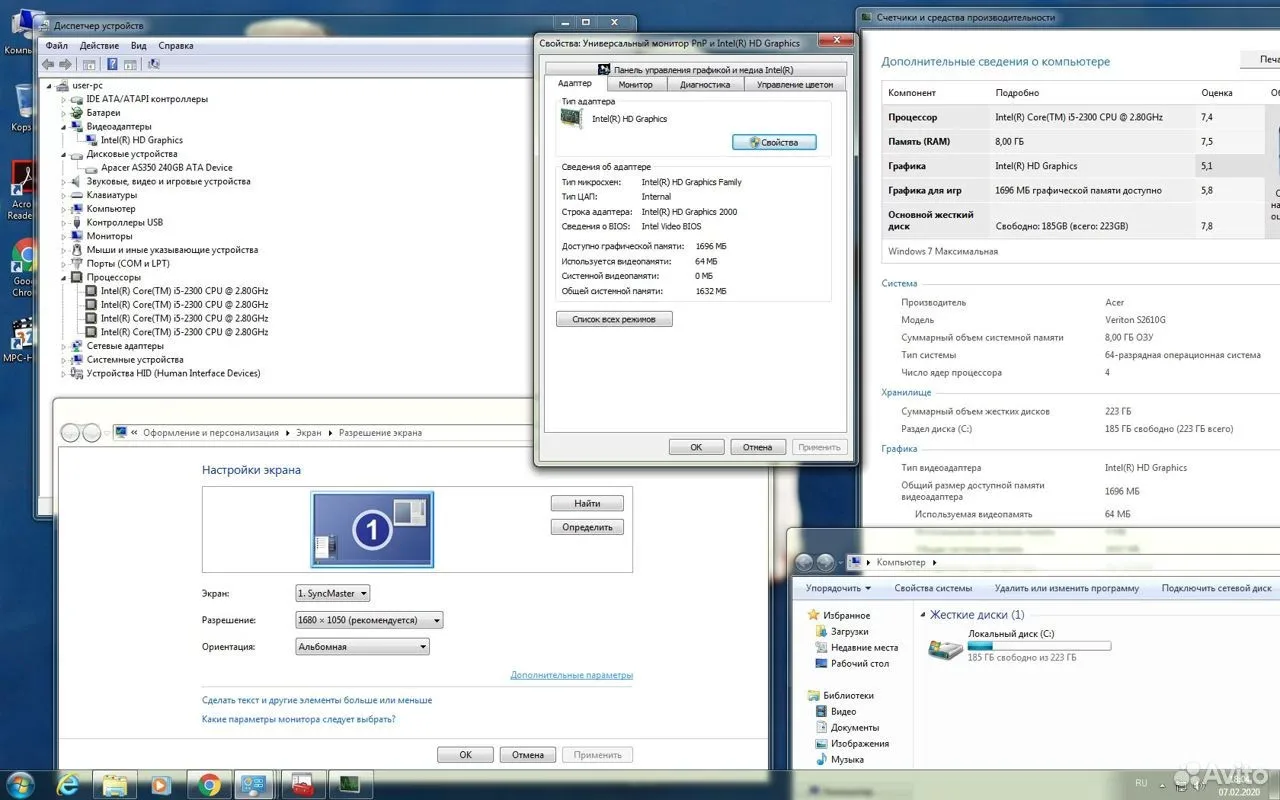The width and height of the screenshot is (1280, 800).
Task: Click Сделать текст и другие элементы больше link
Action: pos(317,700)
